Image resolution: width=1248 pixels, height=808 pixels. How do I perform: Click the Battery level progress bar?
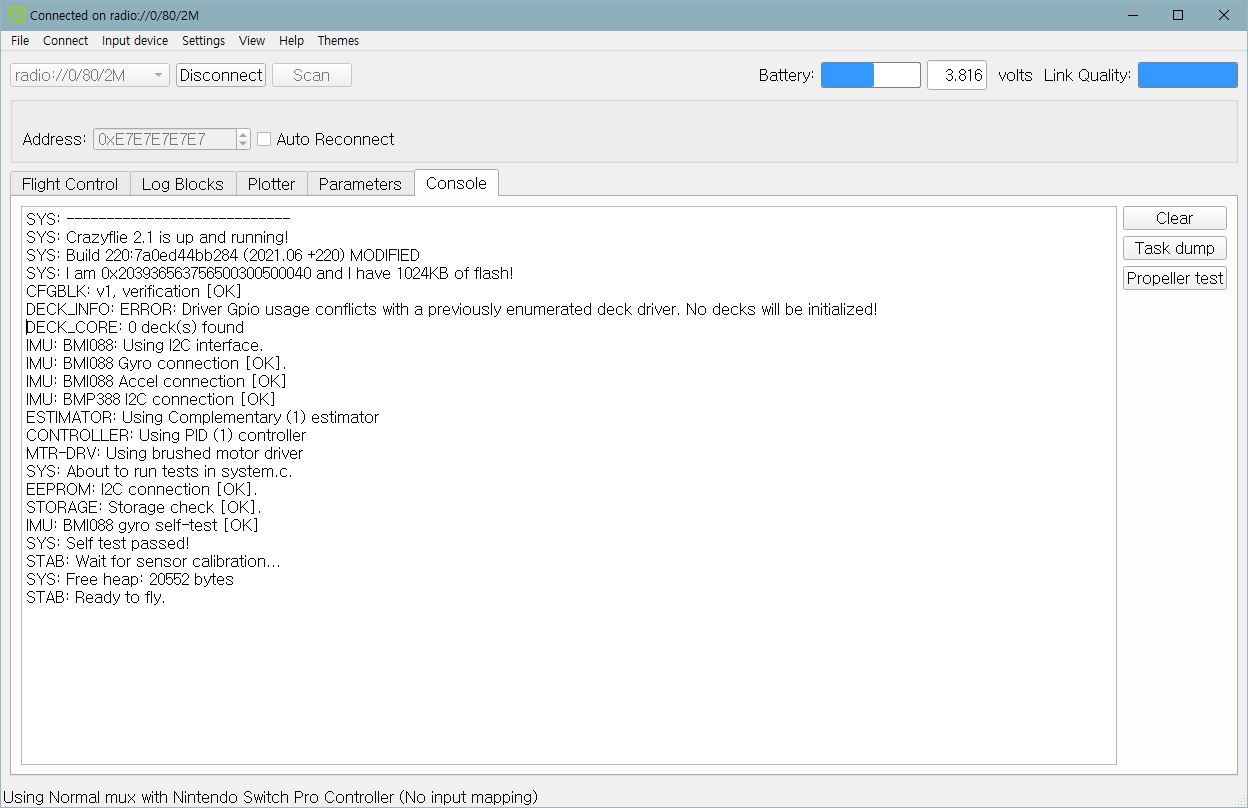tap(870, 75)
